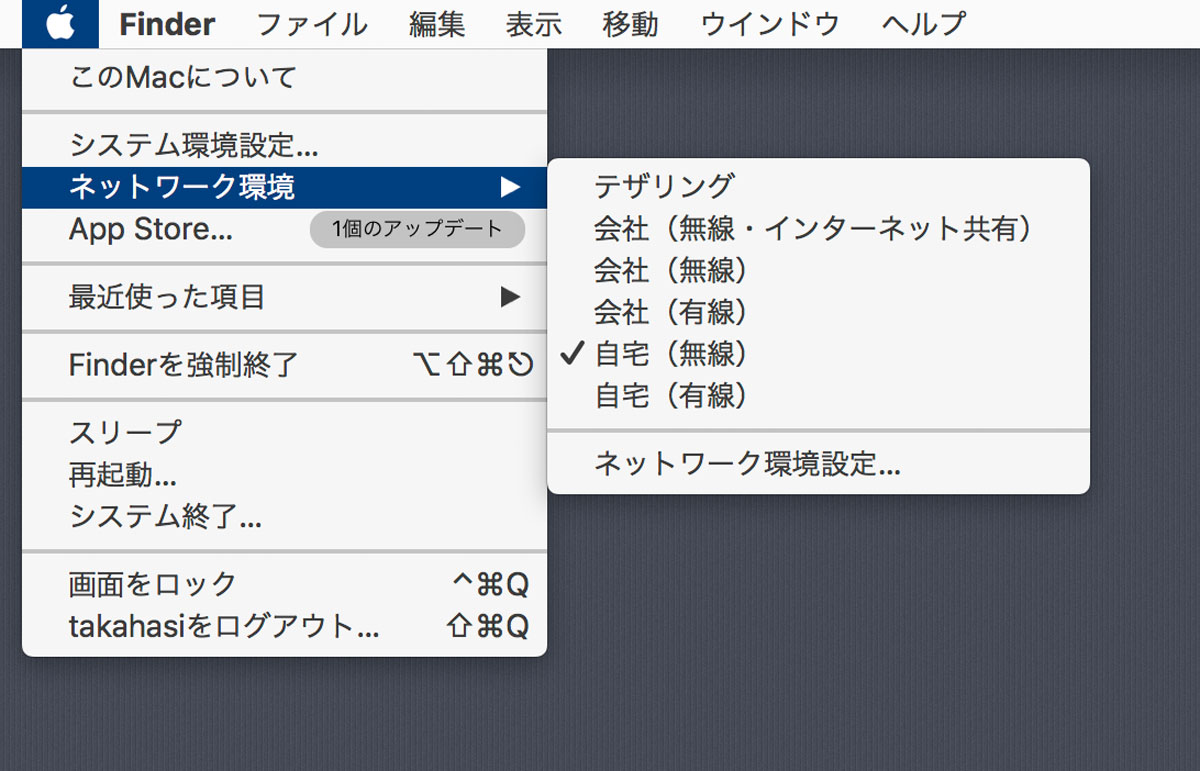This screenshot has width=1200, height=771.
Task: Open the ヘルプ menu
Action: pos(924,24)
